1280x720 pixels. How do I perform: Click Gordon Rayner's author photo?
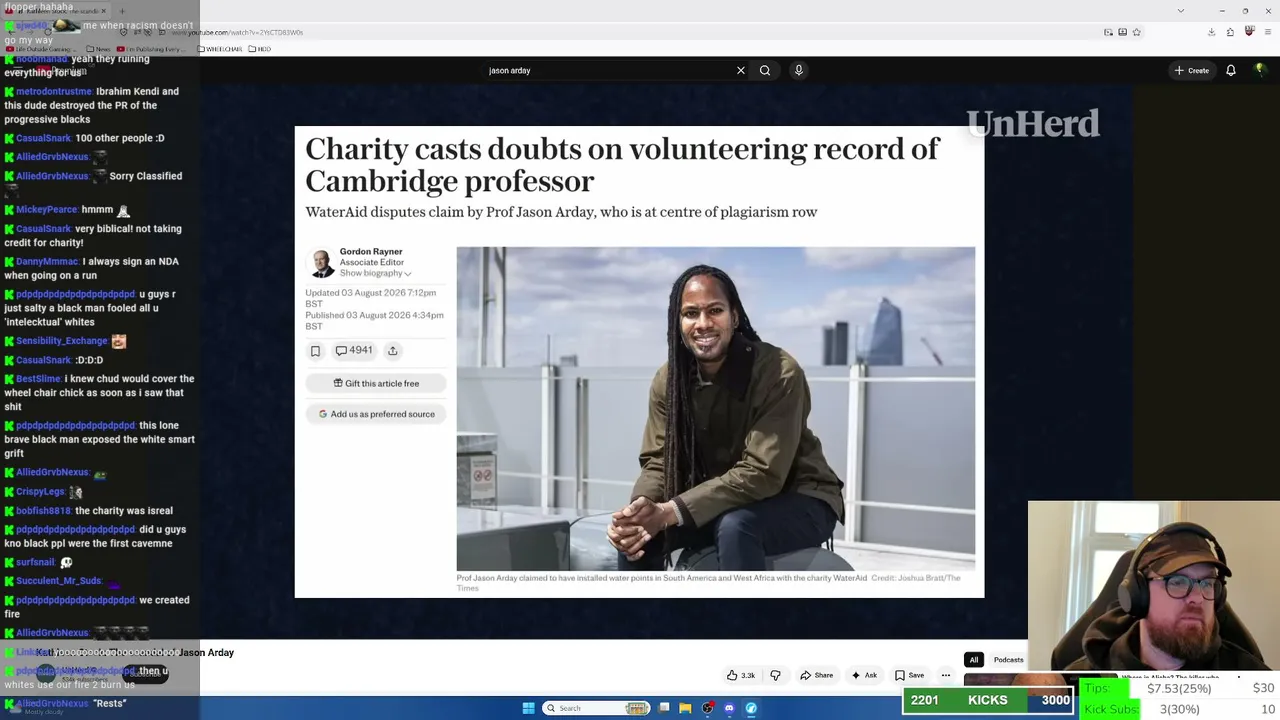pos(321,263)
